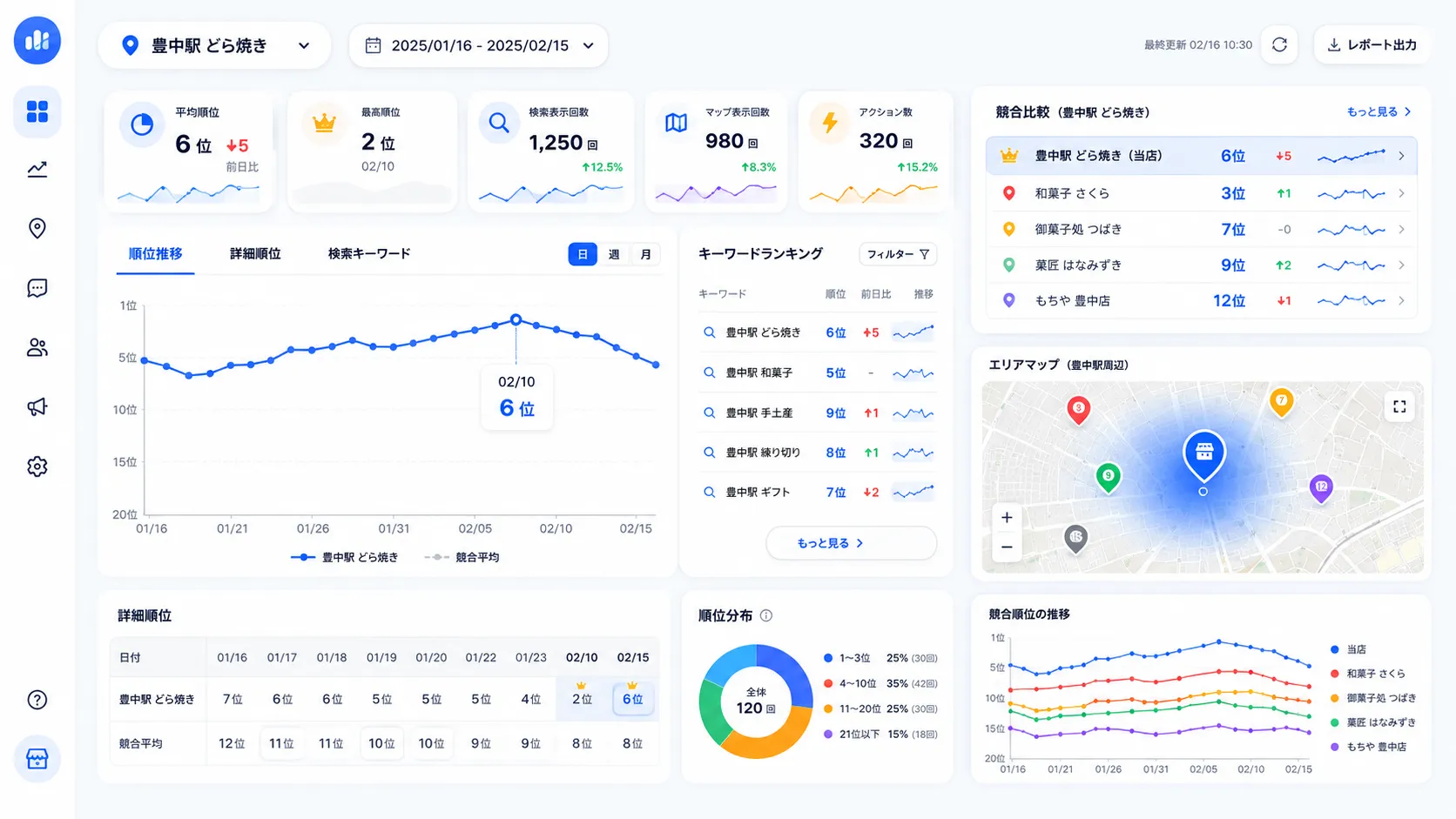1456x819 pixels.
Task: Open the 豊中駅 和菓子 keyword row
Action: (817, 373)
